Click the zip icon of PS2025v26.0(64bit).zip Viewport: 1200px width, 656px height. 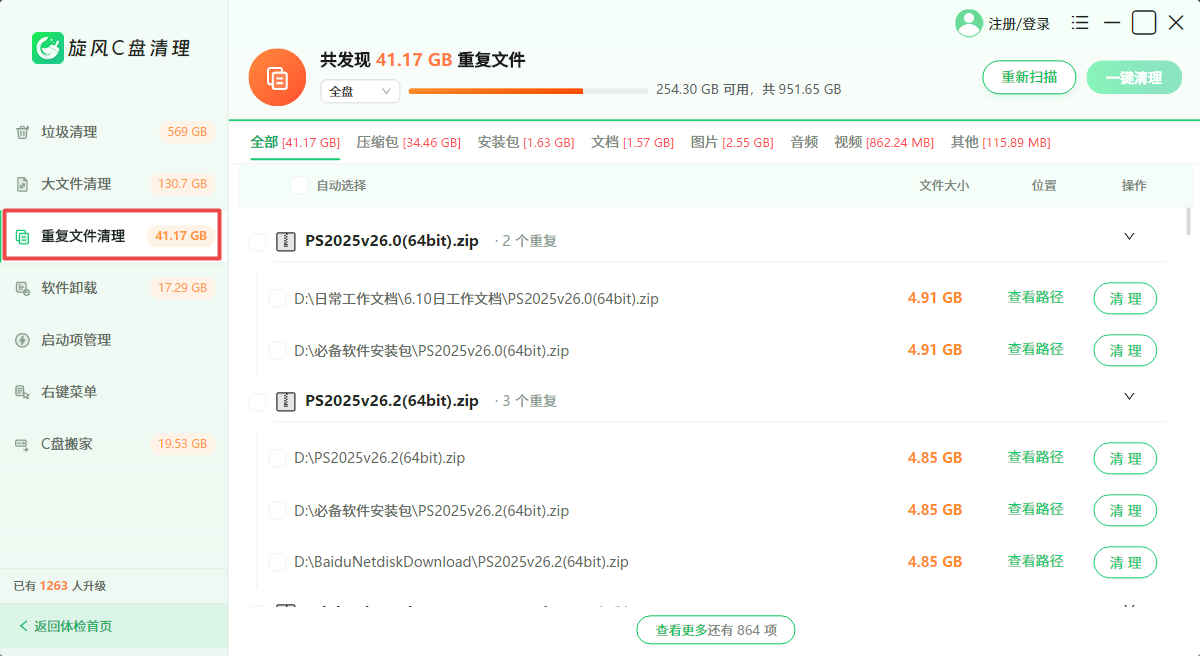286,241
